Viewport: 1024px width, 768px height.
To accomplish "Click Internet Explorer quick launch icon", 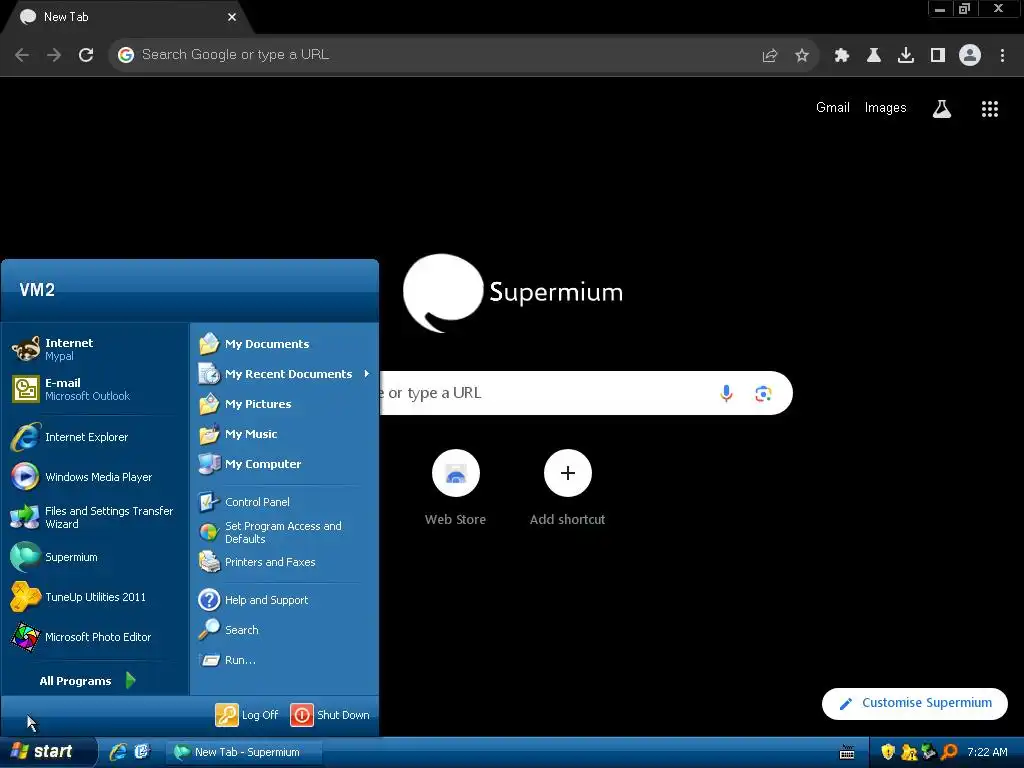I will 118,752.
